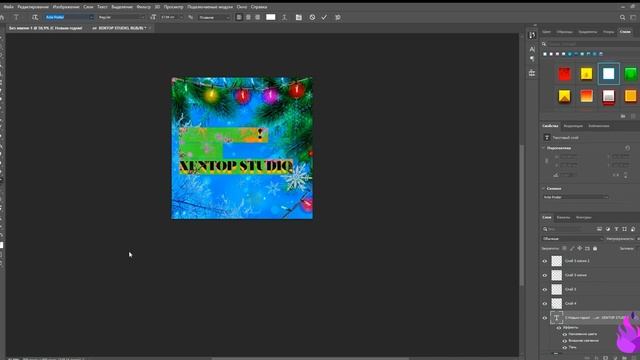Click the vertical scrollbar of the canvas

(521, 215)
